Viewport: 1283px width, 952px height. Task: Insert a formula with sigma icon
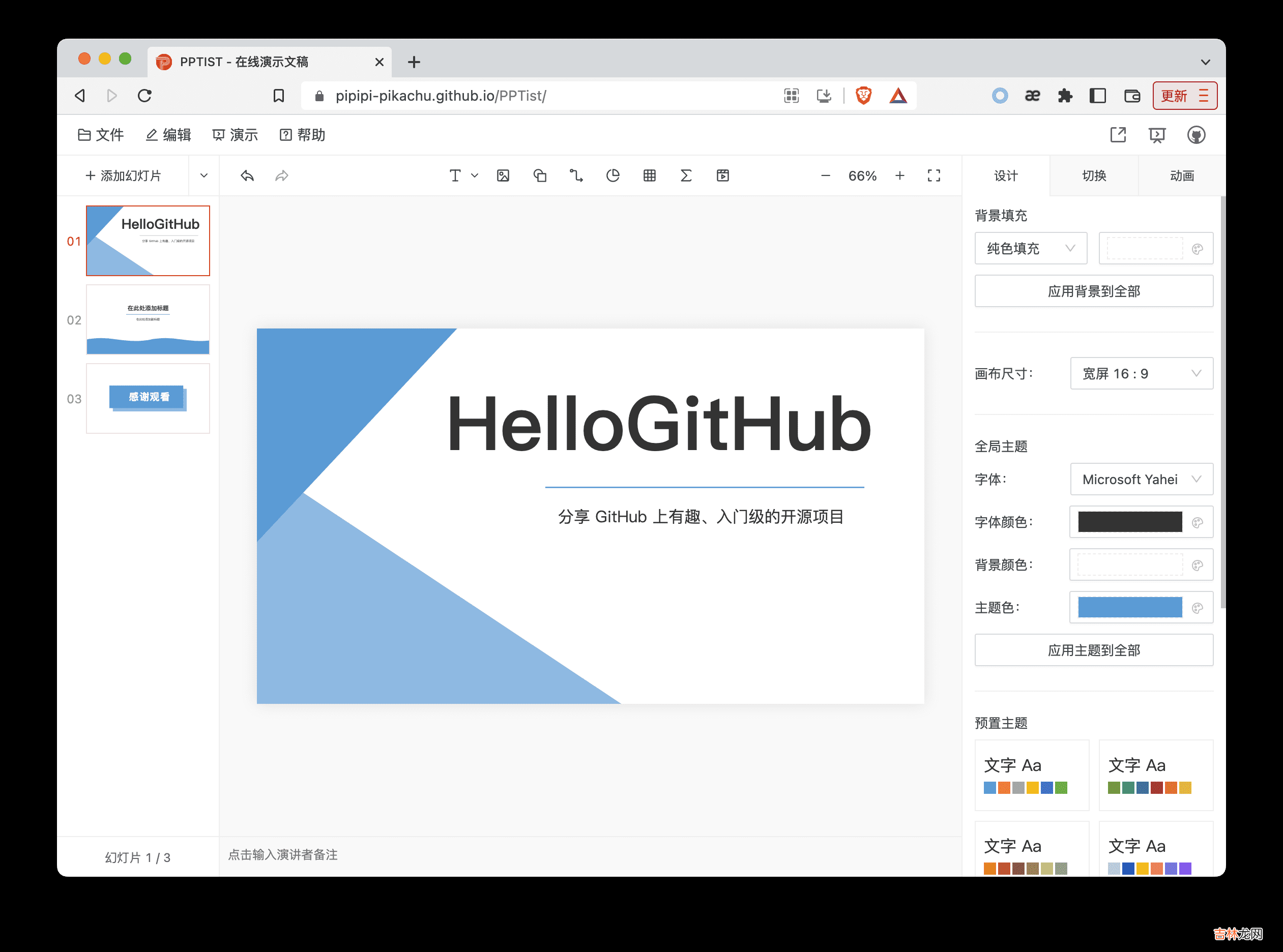tap(686, 176)
